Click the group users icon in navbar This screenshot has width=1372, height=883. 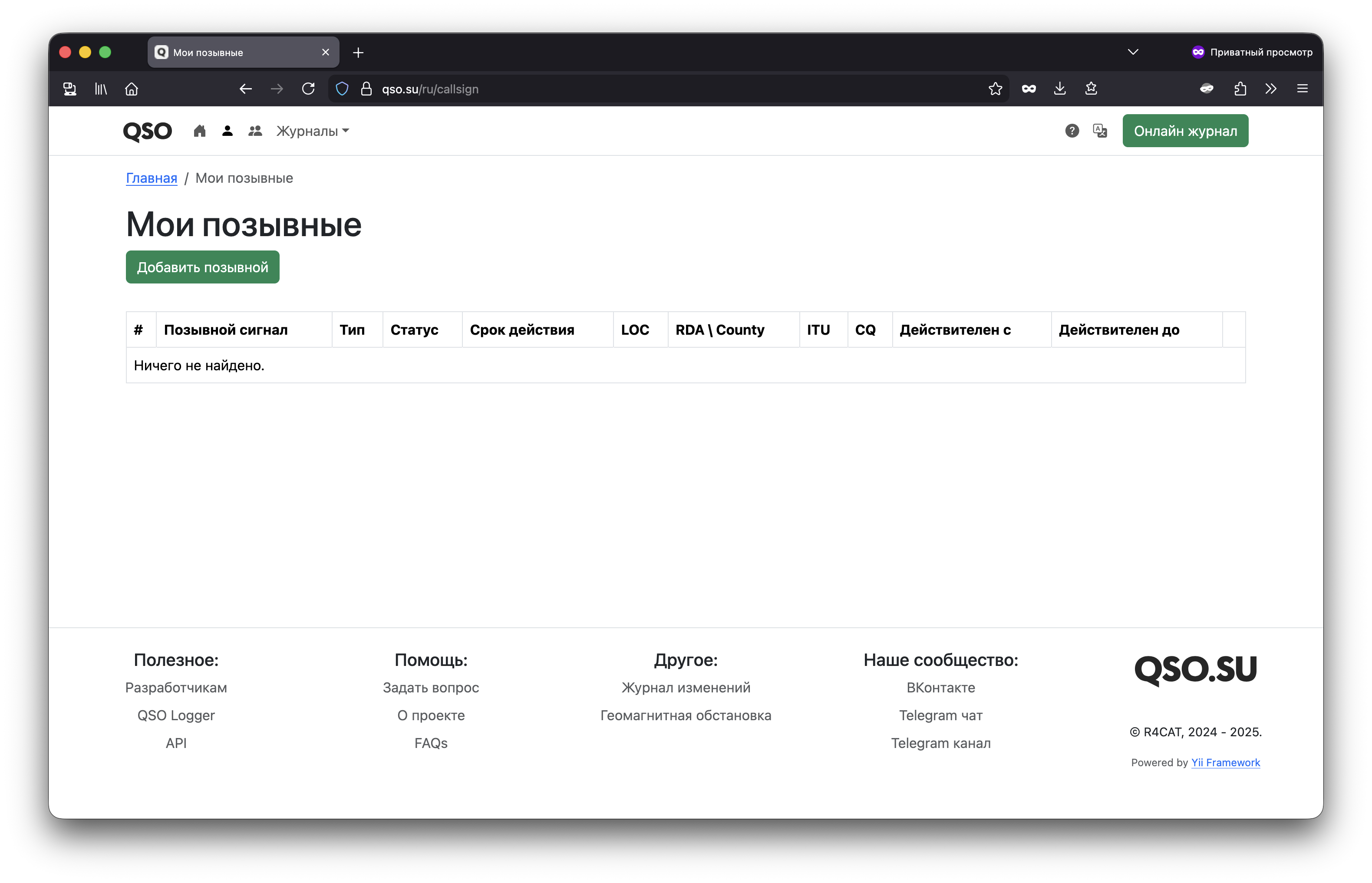[x=255, y=131]
